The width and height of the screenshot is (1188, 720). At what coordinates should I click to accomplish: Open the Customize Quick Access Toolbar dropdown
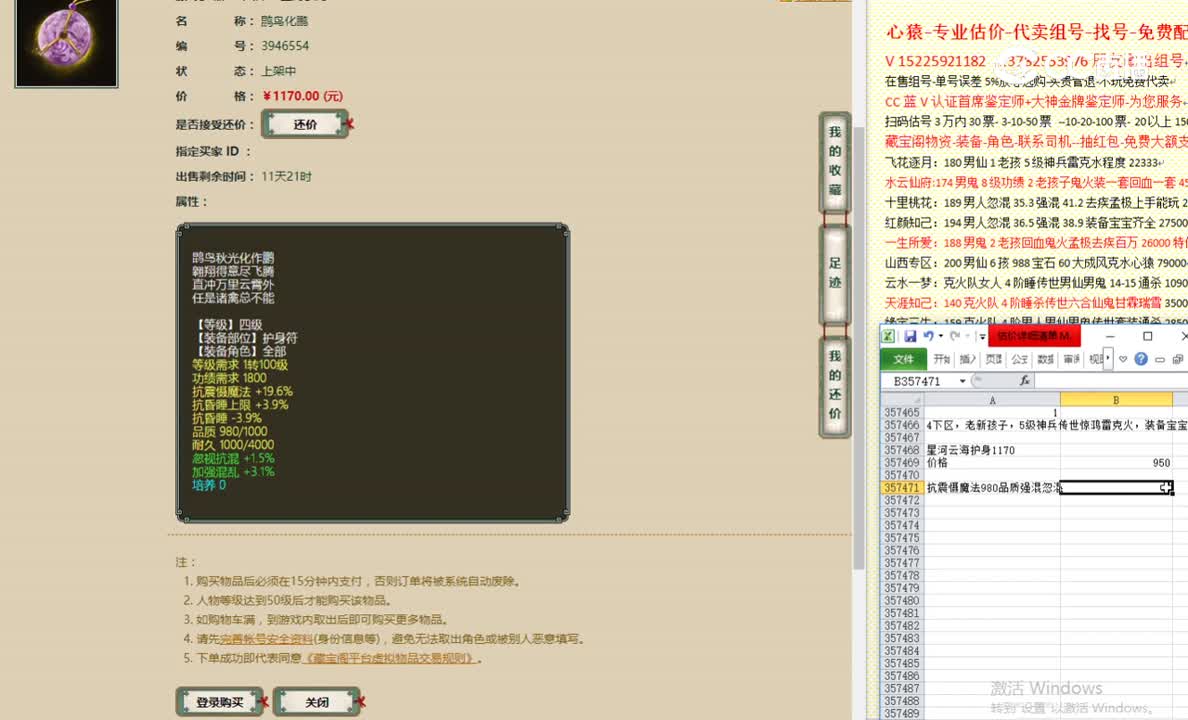pos(981,336)
